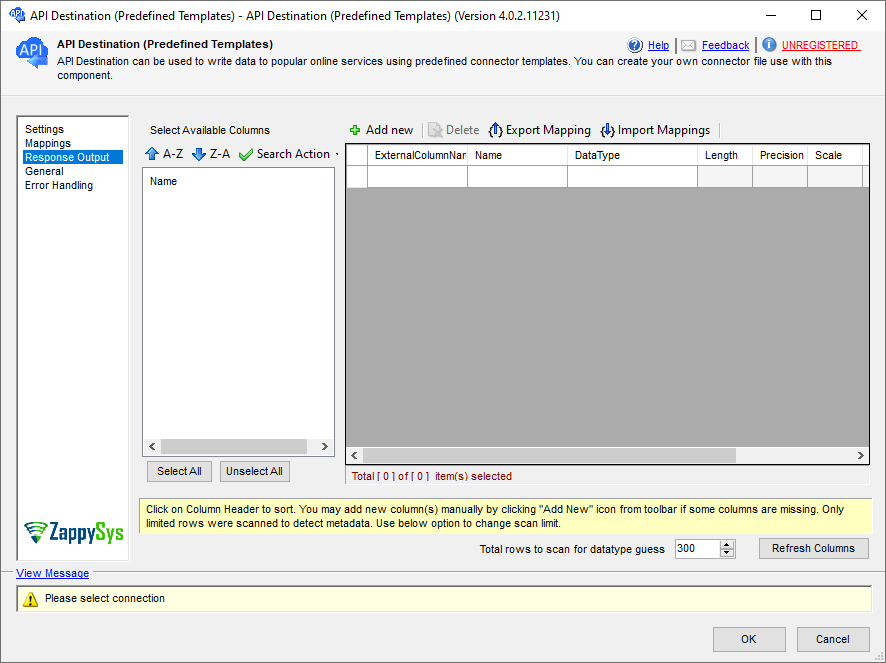Click the empty ExternalColumnName grid cell
The image size is (886, 663).
417,177
